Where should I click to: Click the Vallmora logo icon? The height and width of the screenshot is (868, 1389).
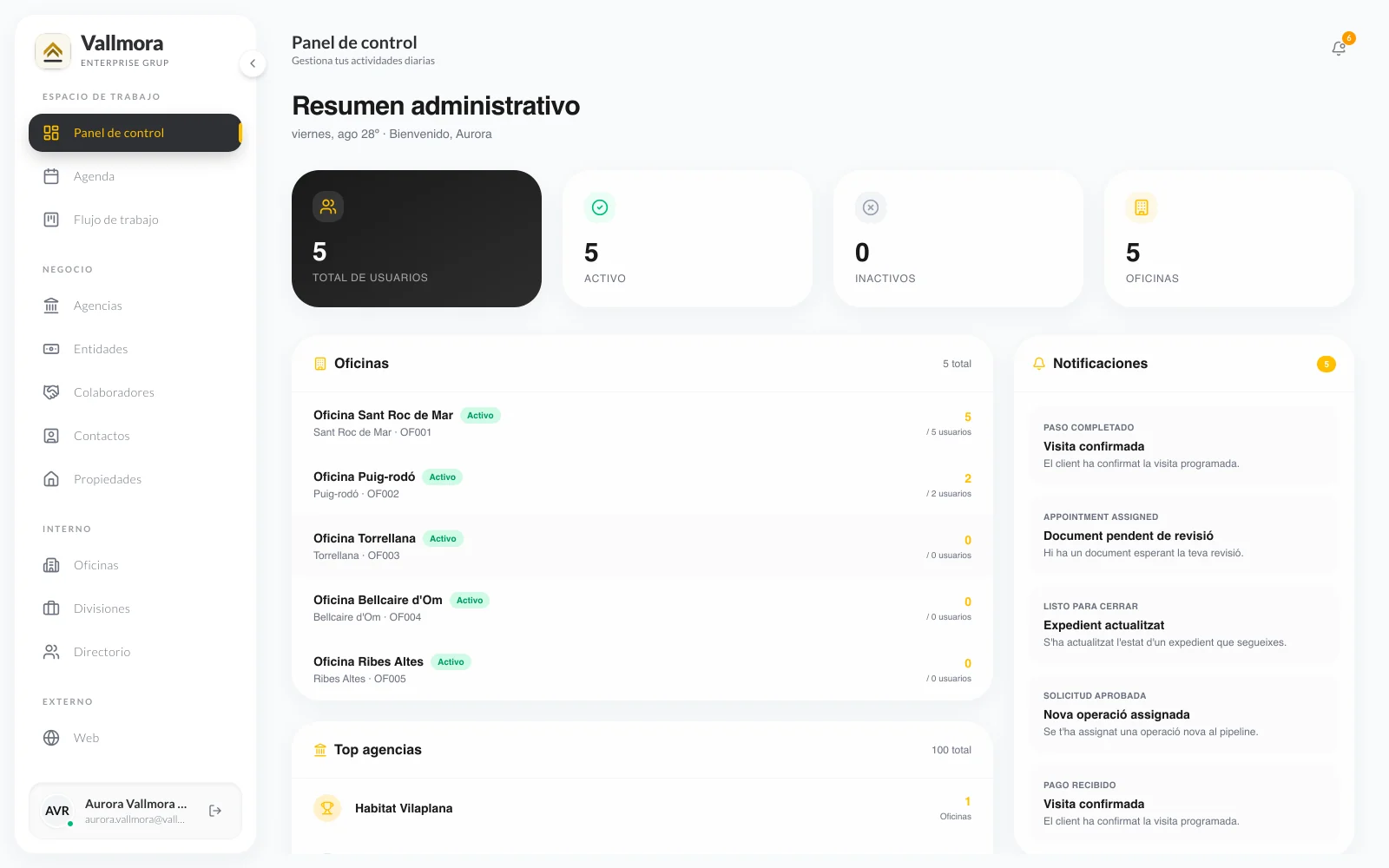[x=53, y=51]
